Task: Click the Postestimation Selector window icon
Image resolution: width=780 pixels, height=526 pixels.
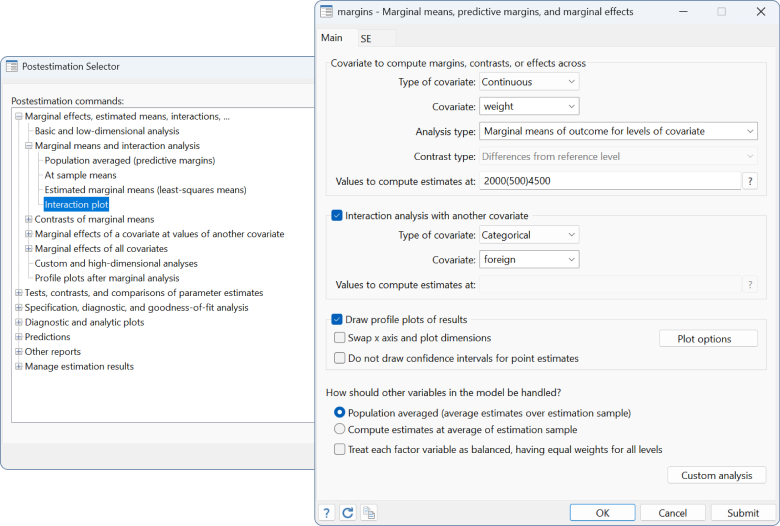Action: (x=12, y=66)
